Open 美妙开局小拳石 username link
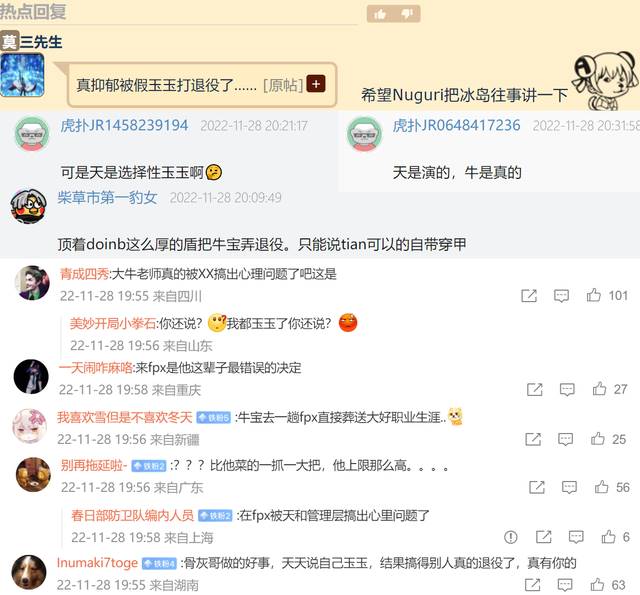640x595 pixels. 113,324
